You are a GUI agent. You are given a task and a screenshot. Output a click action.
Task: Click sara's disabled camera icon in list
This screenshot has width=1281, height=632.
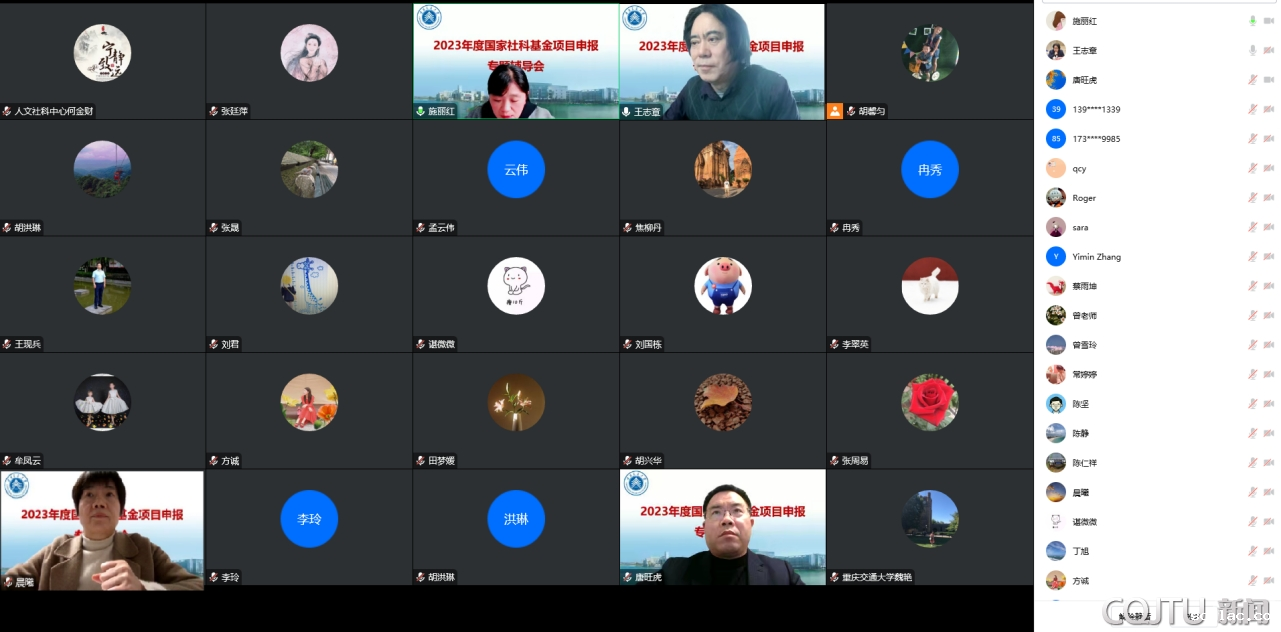click(x=1268, y=227)
